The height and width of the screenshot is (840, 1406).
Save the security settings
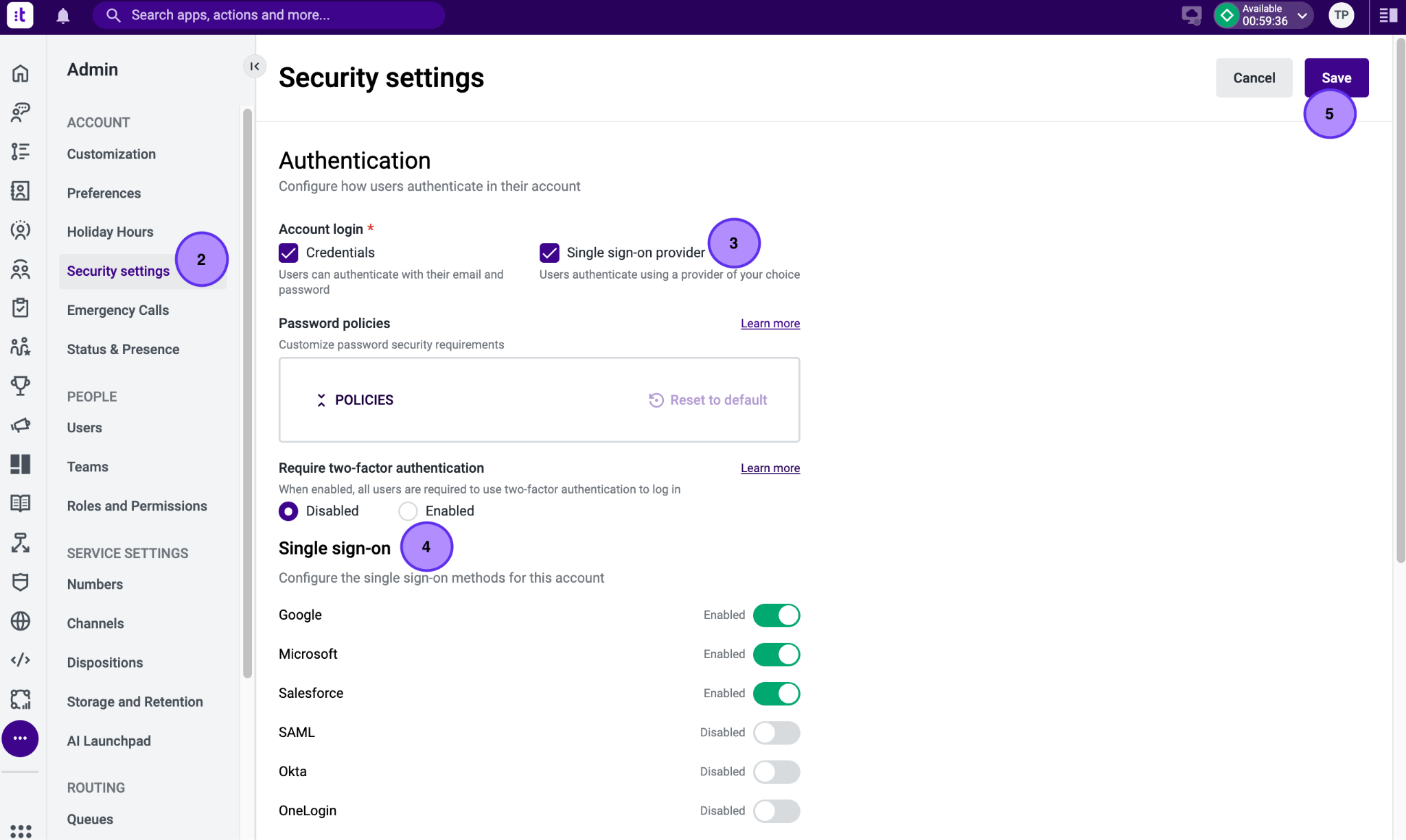tap(1336, 78)
